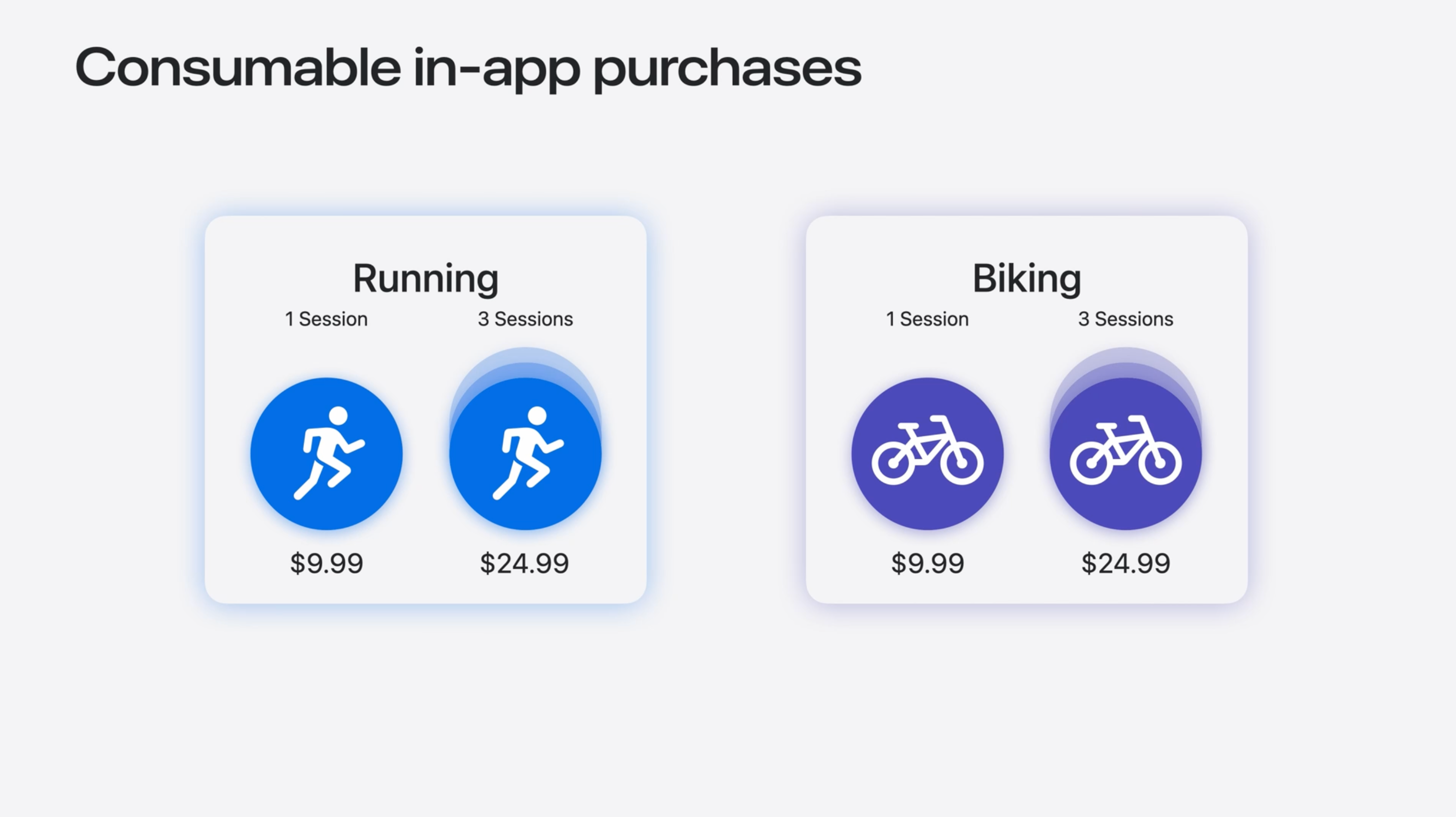This screenshot has height=817, width=1456.
Task: Click the Biking card heading
Action: [1027, 279]
